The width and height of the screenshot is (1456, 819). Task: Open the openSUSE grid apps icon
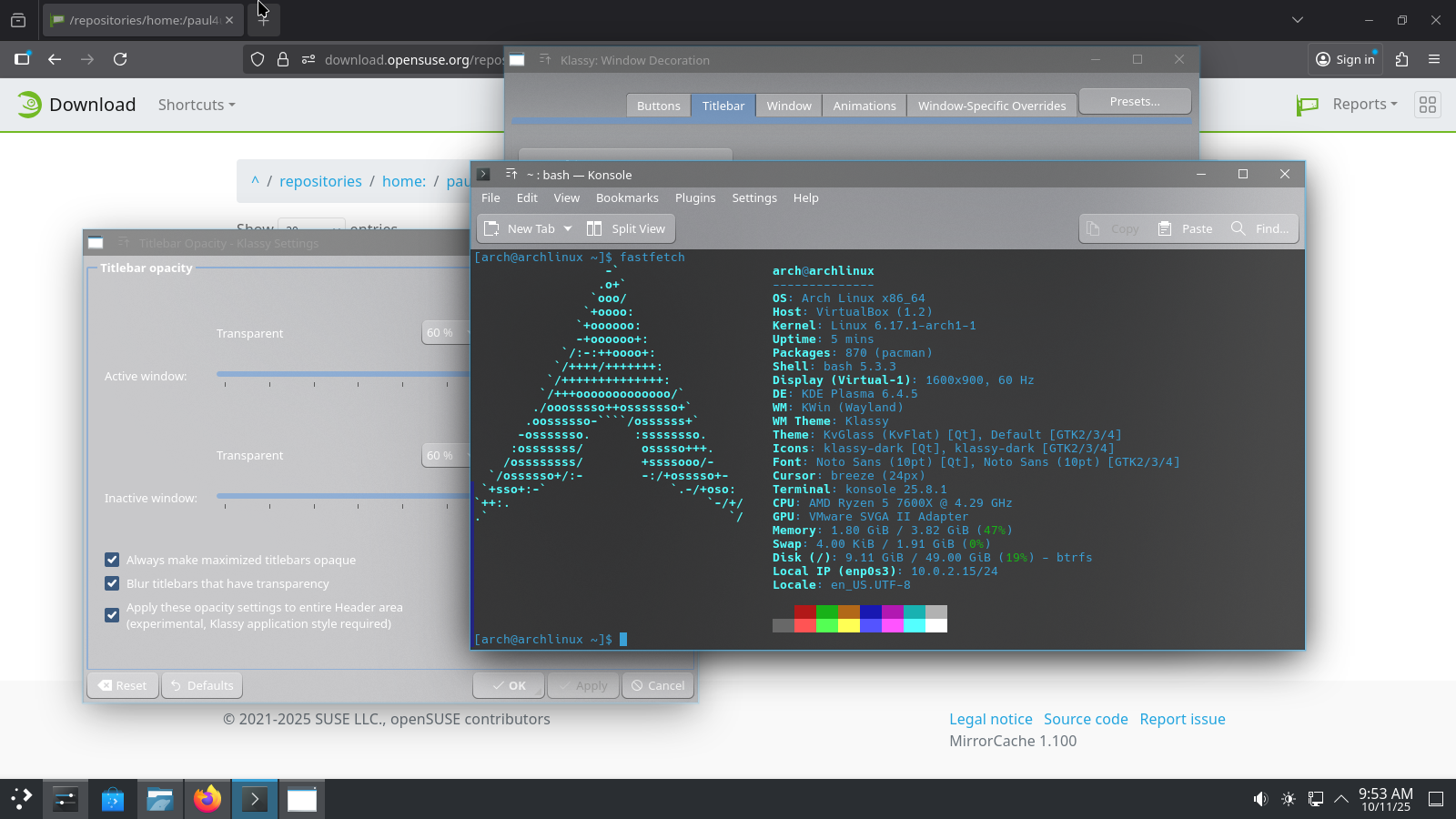[1428, 105]
